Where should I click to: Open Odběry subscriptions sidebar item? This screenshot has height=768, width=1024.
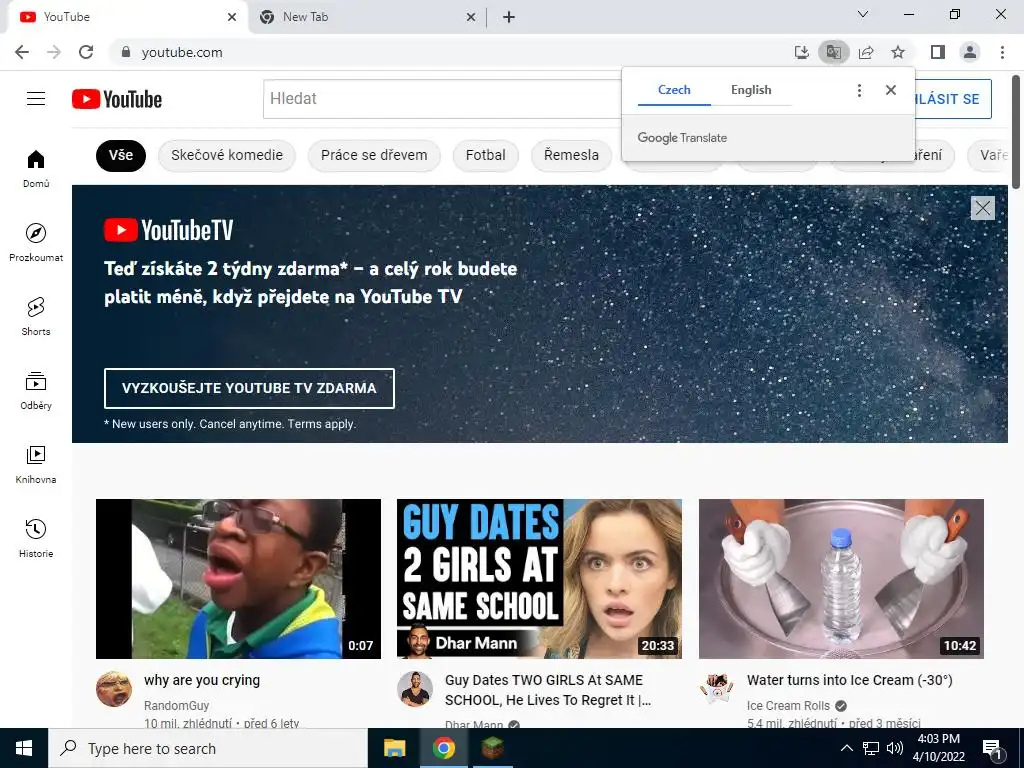pos(36,391)
